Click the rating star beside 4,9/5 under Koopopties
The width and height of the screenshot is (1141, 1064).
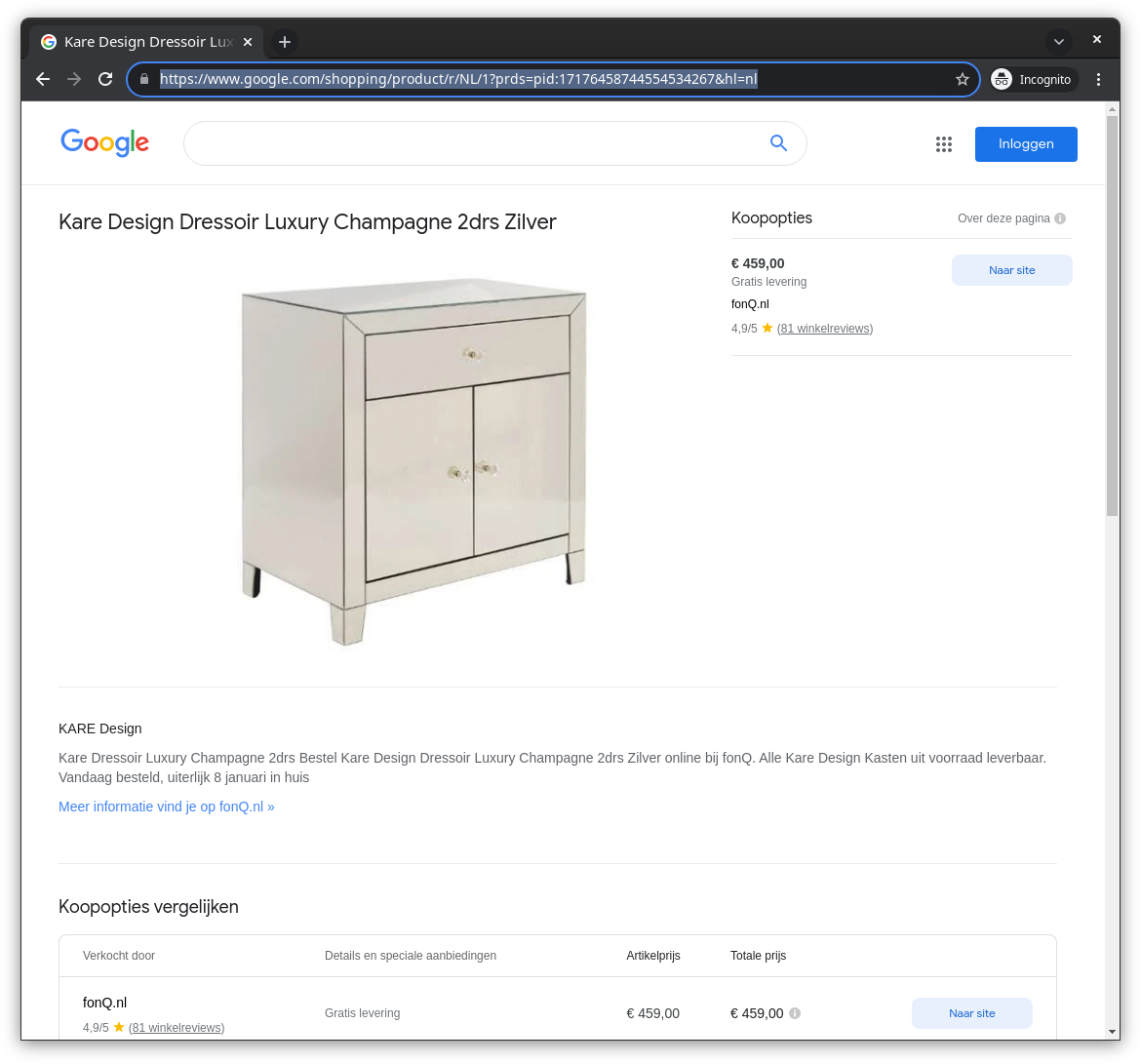(767, 328)
